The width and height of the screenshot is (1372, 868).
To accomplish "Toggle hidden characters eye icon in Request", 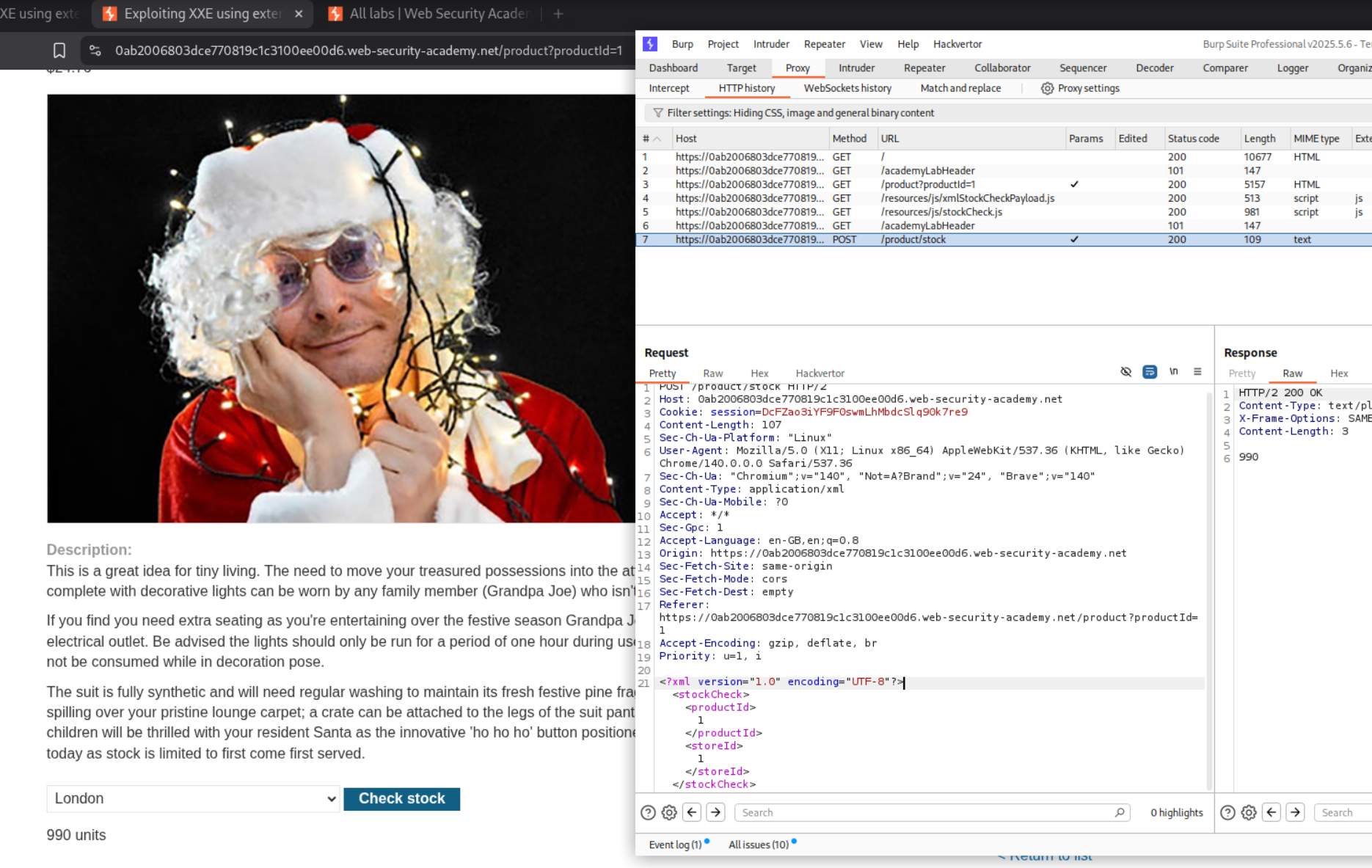I will (1126, 372).
